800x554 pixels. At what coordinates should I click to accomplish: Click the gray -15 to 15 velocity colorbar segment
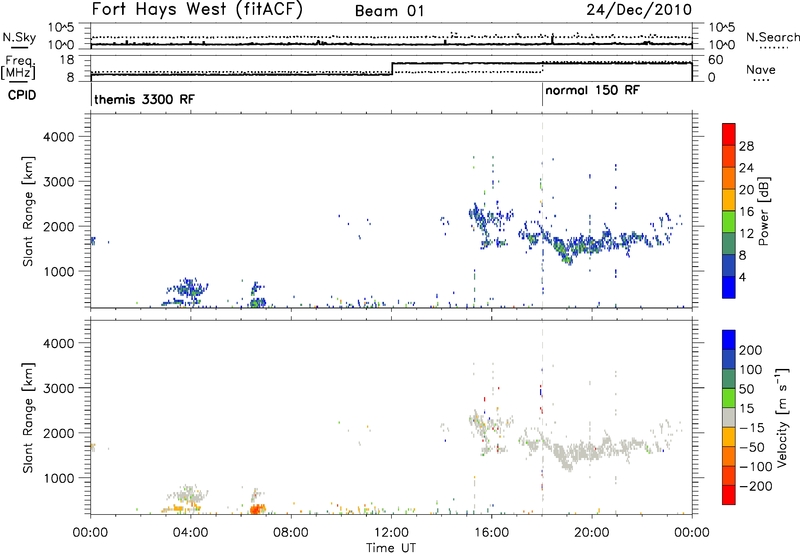click(x=729, y=417)
